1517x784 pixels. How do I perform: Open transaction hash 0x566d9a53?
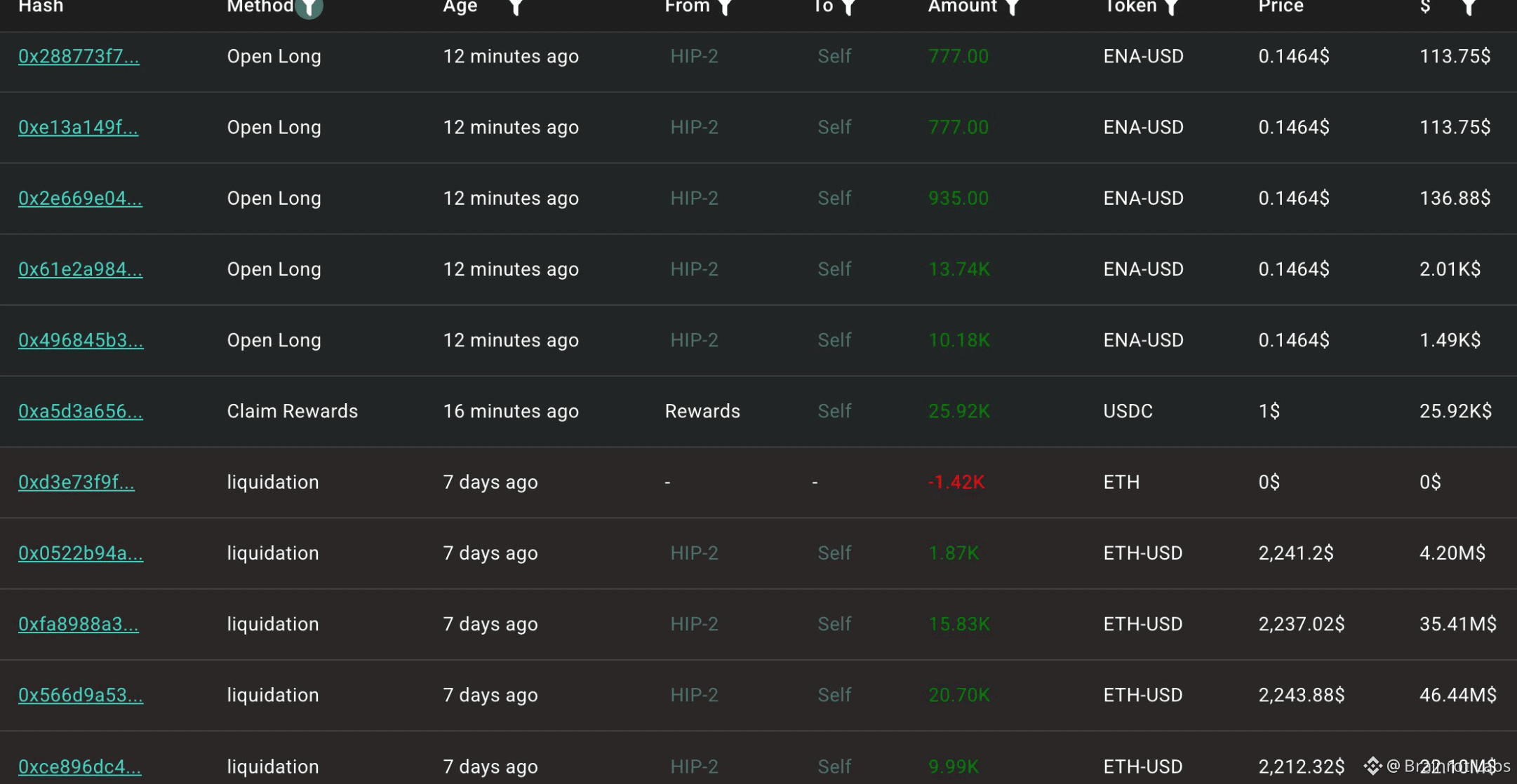(81, 694)
